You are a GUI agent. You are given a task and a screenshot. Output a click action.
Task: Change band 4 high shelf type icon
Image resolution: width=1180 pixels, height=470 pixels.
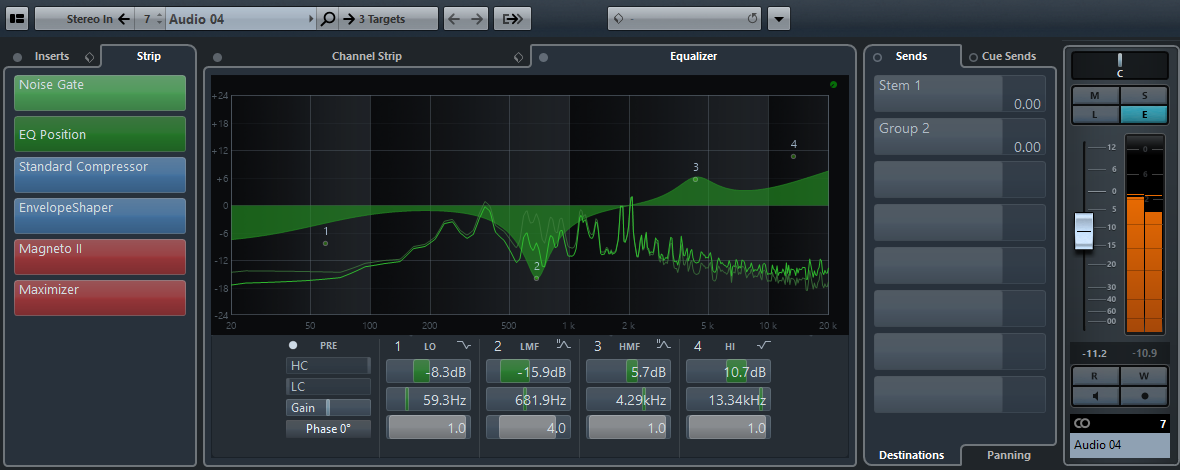coord(764,345)
